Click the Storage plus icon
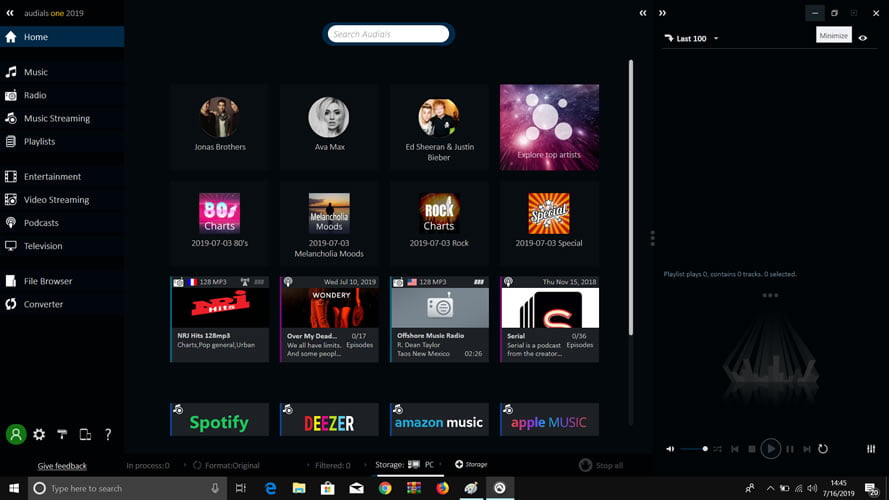Viewport: 889px width, 500px height. point(459,465)
